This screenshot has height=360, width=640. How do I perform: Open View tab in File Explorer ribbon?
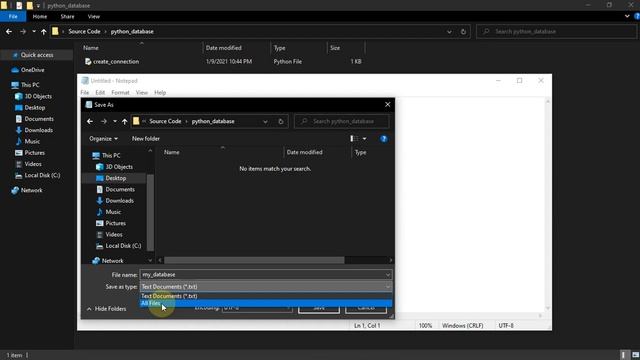tap(93, 16)
